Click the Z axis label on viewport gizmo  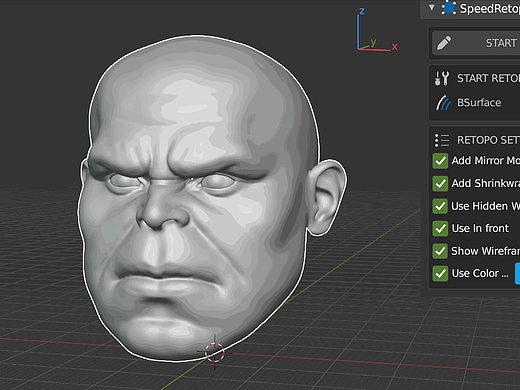(x=362, y=11)
